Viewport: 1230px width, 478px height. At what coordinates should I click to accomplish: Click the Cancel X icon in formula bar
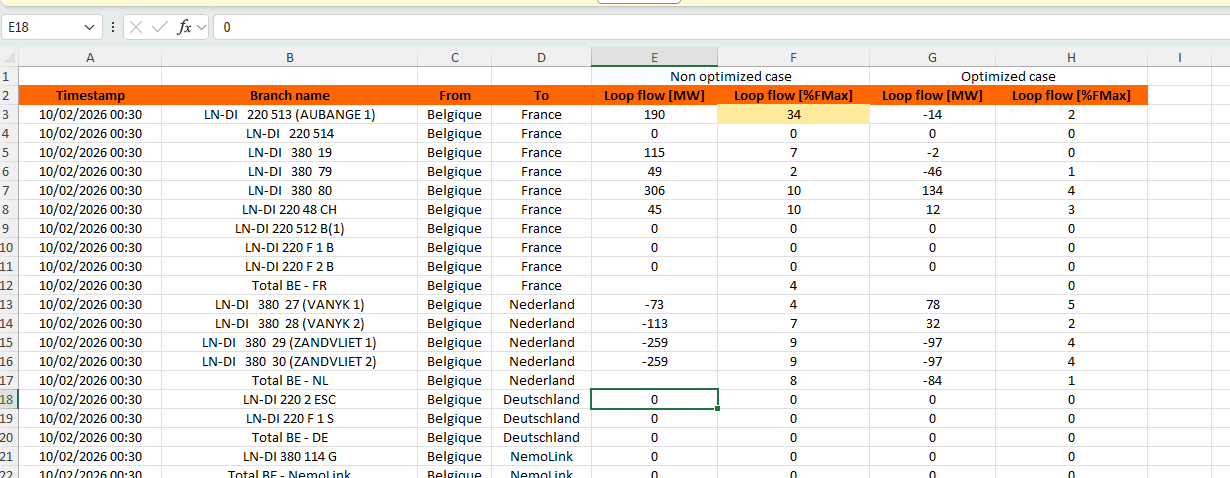136,27
